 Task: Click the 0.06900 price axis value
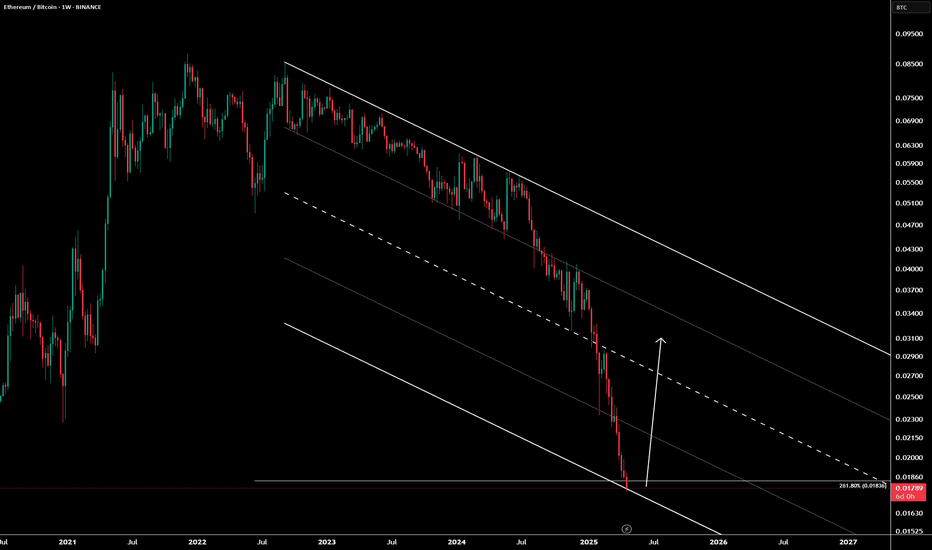tap(909, 121)
